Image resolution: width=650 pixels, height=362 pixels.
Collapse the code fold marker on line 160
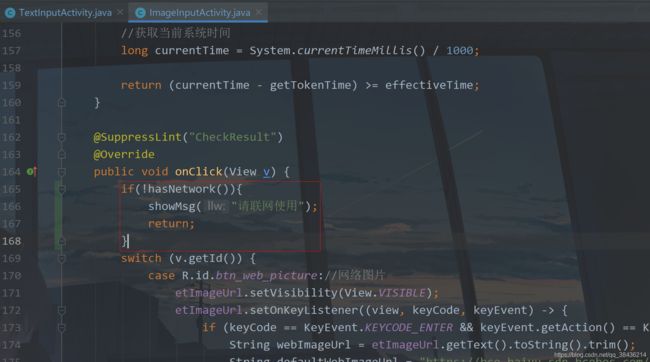pos(62,102)
